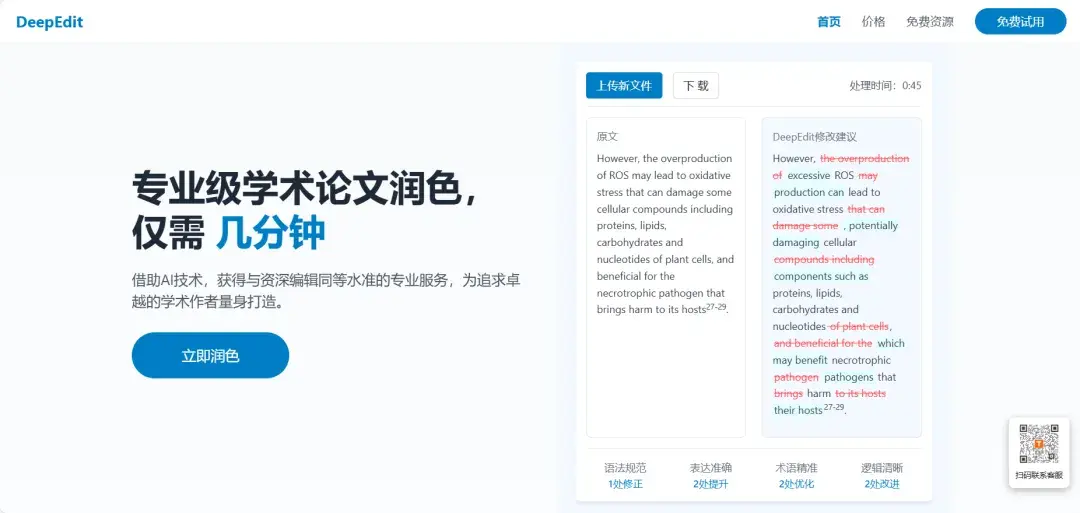Screen dimensions: 1080x513
Task: Click the struck-through 'compounds including' text
Action: pyautogui.click(x=824, y=260)
